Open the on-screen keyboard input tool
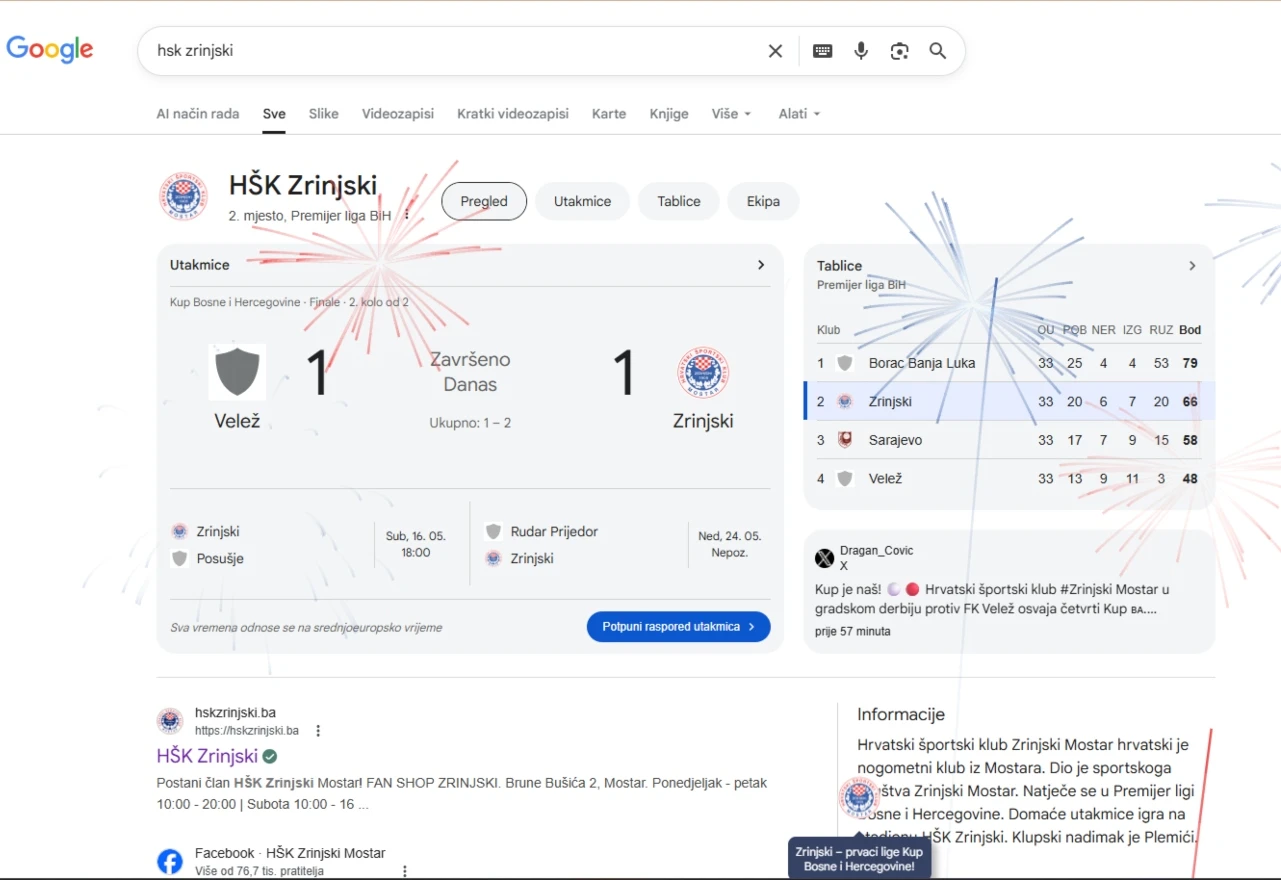This screenshot has height=880, width=1281. pos(823,51)
